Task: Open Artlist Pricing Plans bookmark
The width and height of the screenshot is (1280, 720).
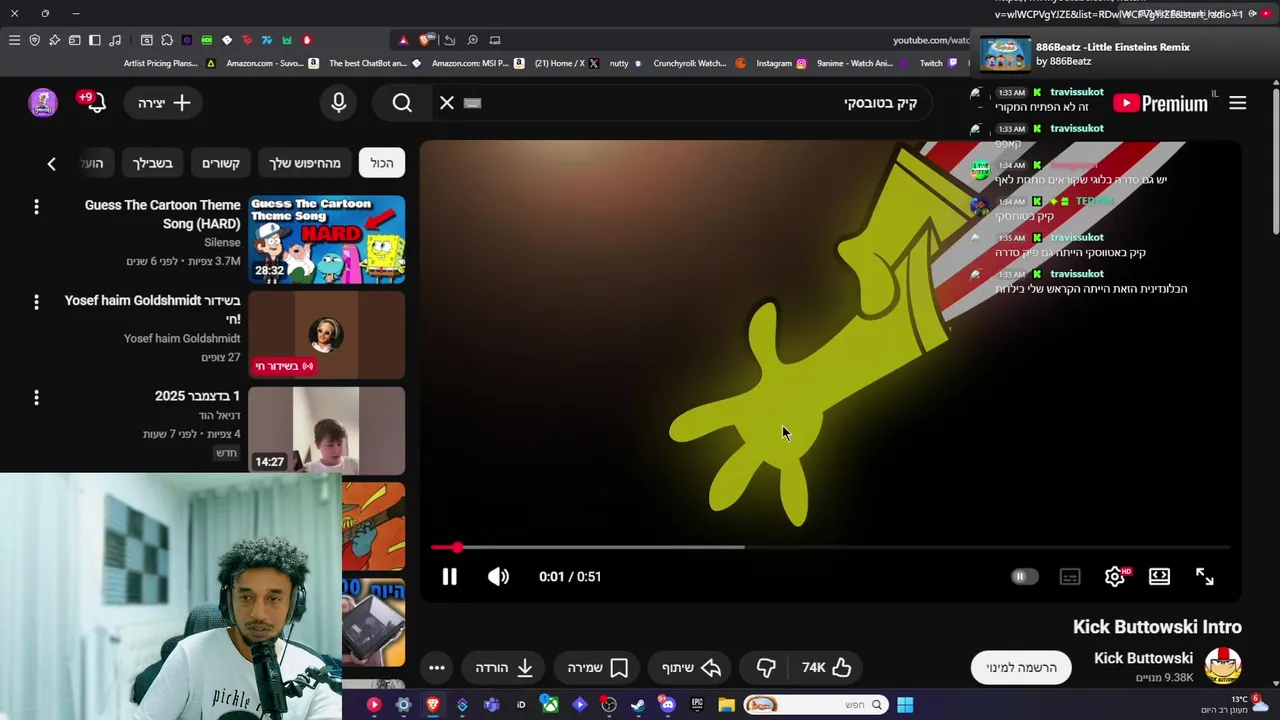Action: 168,63
